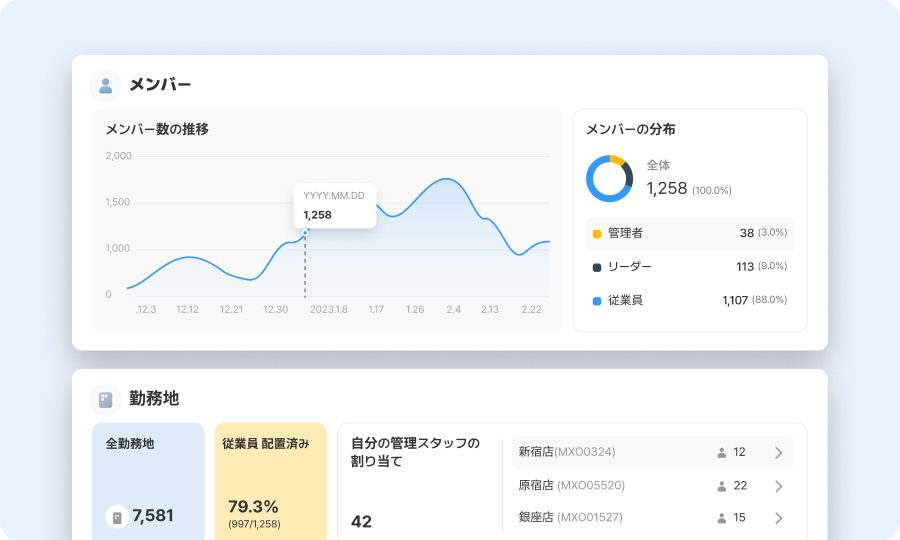Open the 銀座店 (MXO01527) store row

pyautogui.click(x=653, y=518)
